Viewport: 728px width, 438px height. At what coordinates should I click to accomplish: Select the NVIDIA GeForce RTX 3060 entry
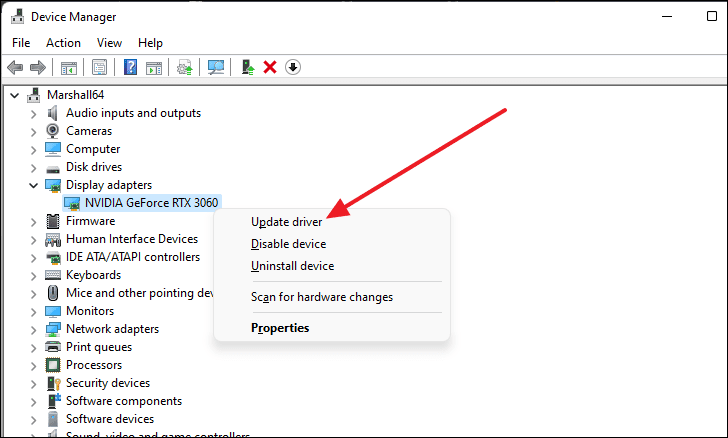coord(151,203)
